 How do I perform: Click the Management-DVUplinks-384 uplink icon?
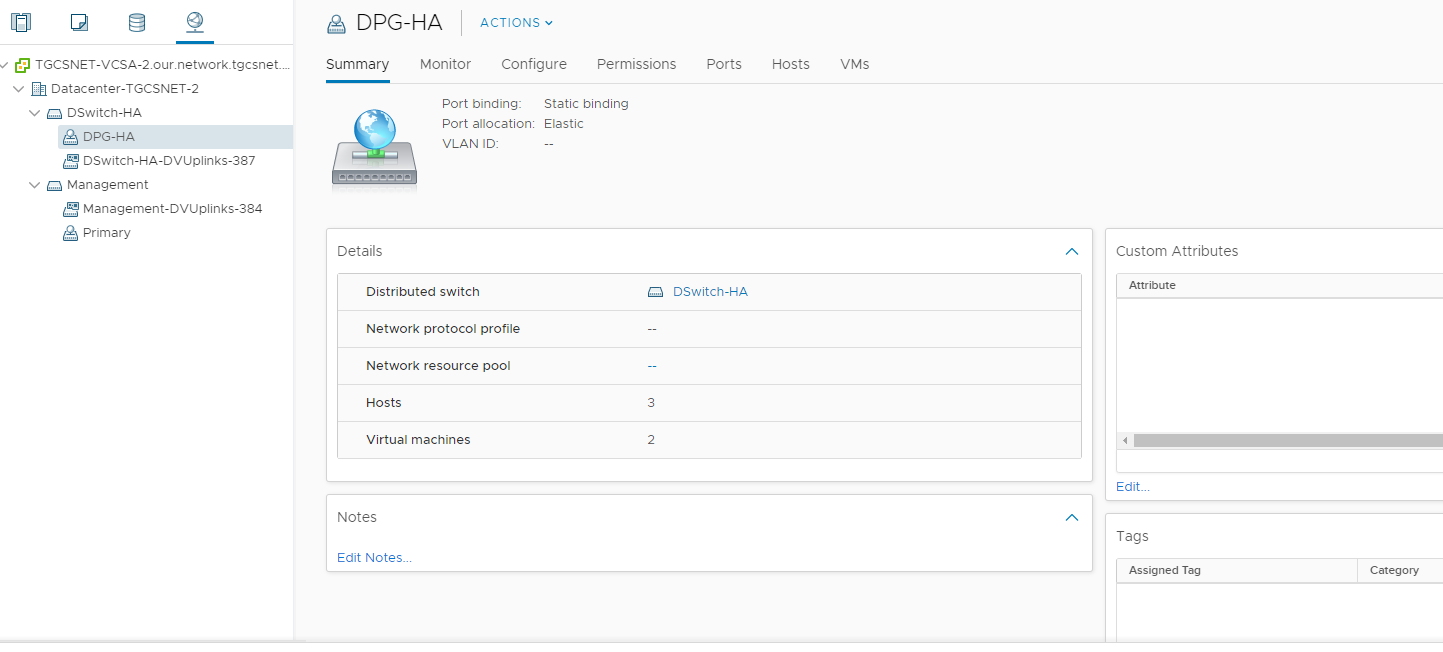[71, 209]
